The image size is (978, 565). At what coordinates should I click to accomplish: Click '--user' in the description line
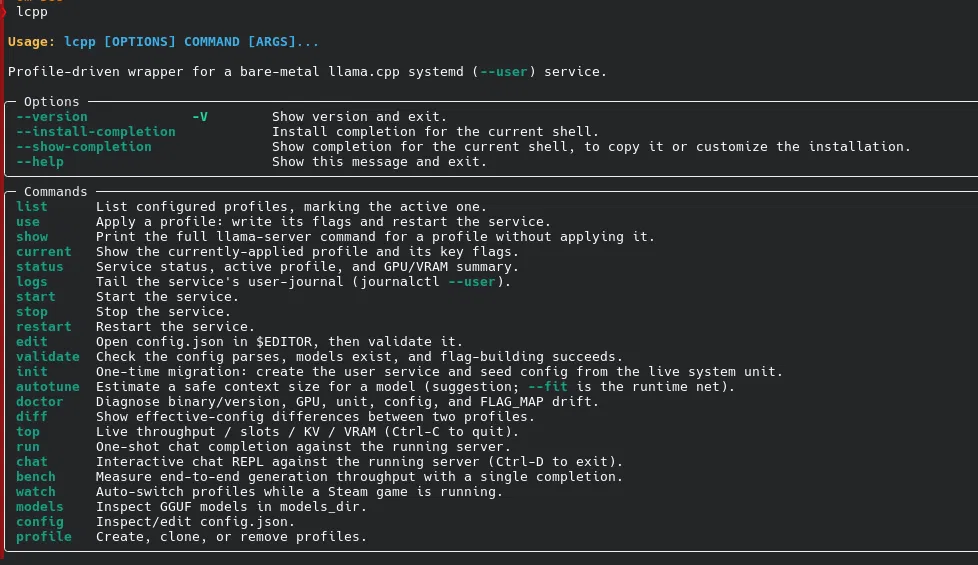[504, 72]
